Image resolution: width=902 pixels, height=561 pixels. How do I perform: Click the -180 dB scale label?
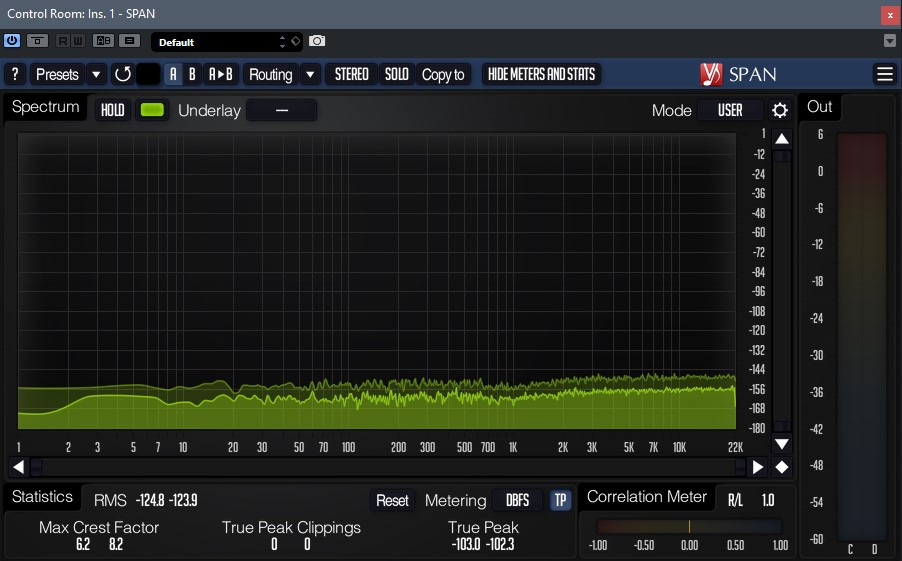pos(758,428)
